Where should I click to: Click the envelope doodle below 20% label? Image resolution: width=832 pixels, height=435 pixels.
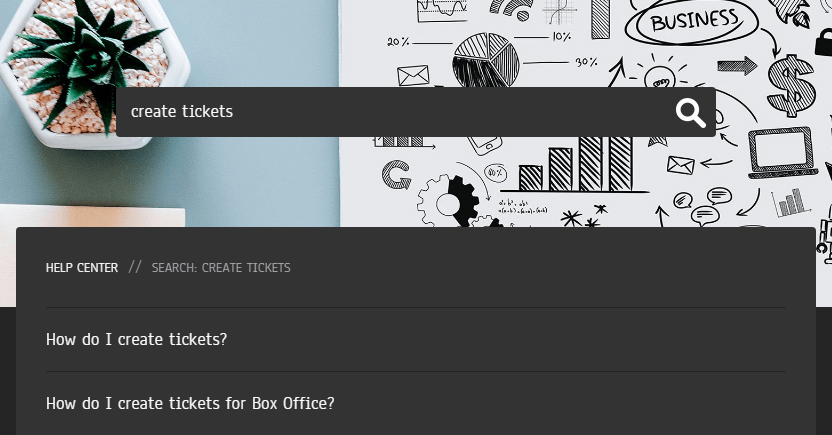(x=413, y=75)
